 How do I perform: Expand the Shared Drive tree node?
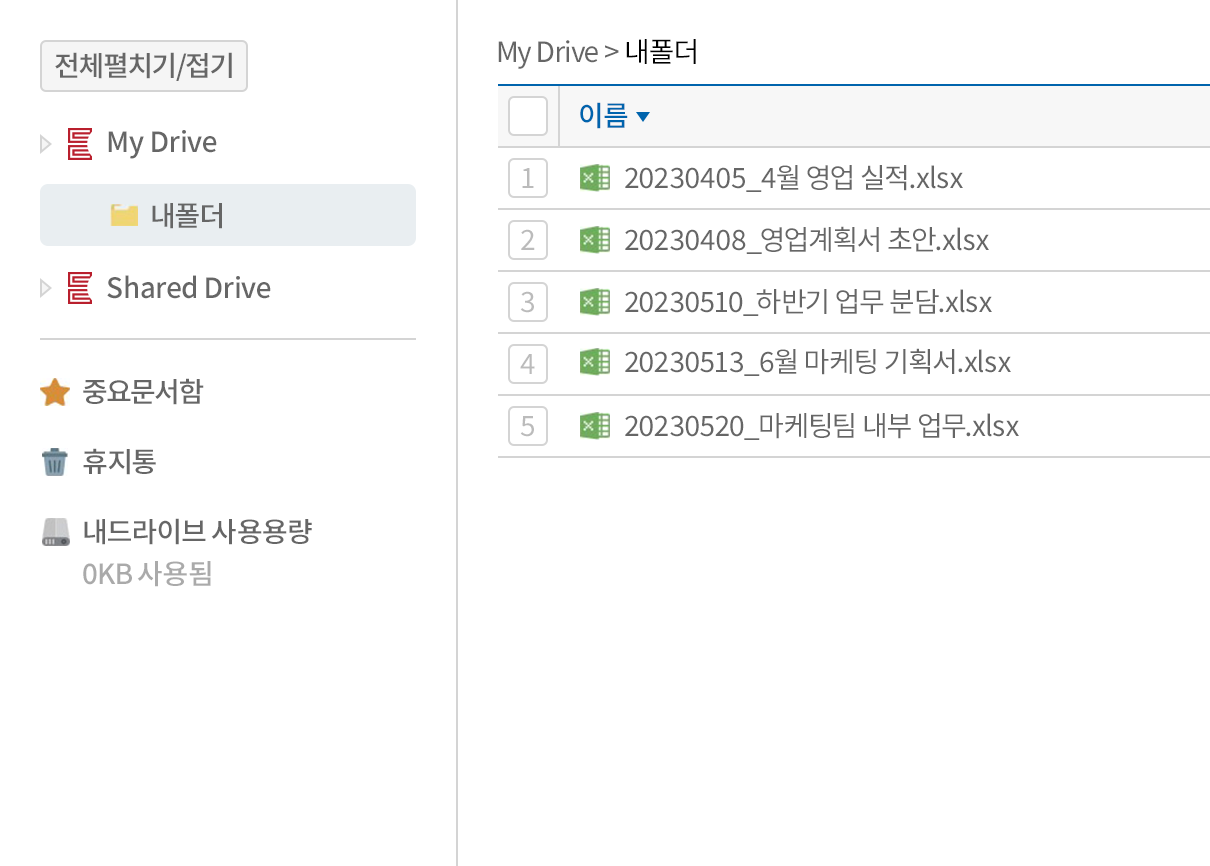coord(45,288)
